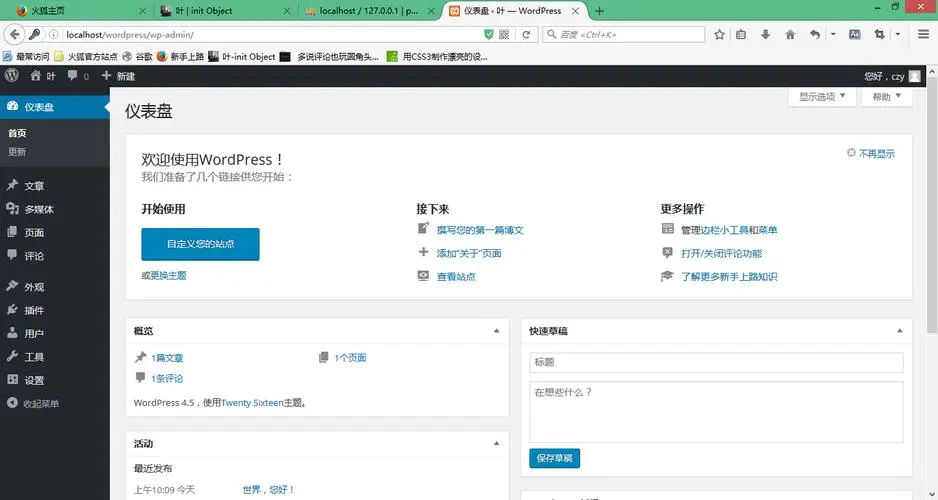Viewport: 938px width, 500px height.
Task: Open 多媒体 (Media) in the sidebar
Action: [38, 209]
